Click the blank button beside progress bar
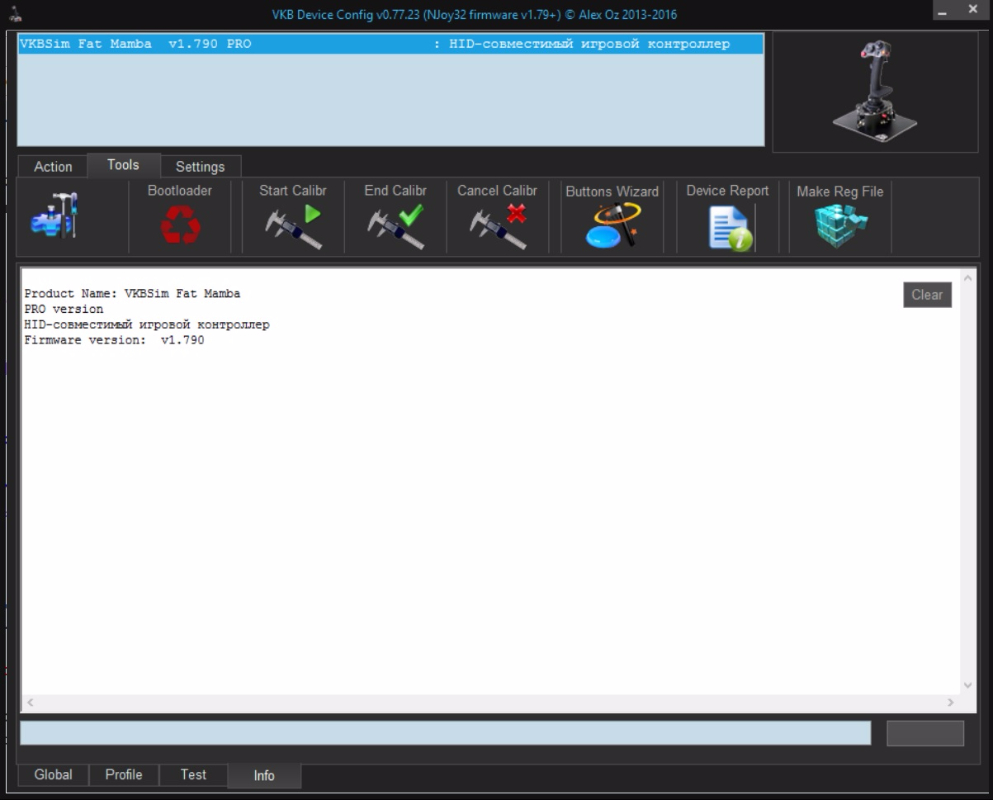The width and height of the screenshot is (993, 800). [x=925, y=733]
